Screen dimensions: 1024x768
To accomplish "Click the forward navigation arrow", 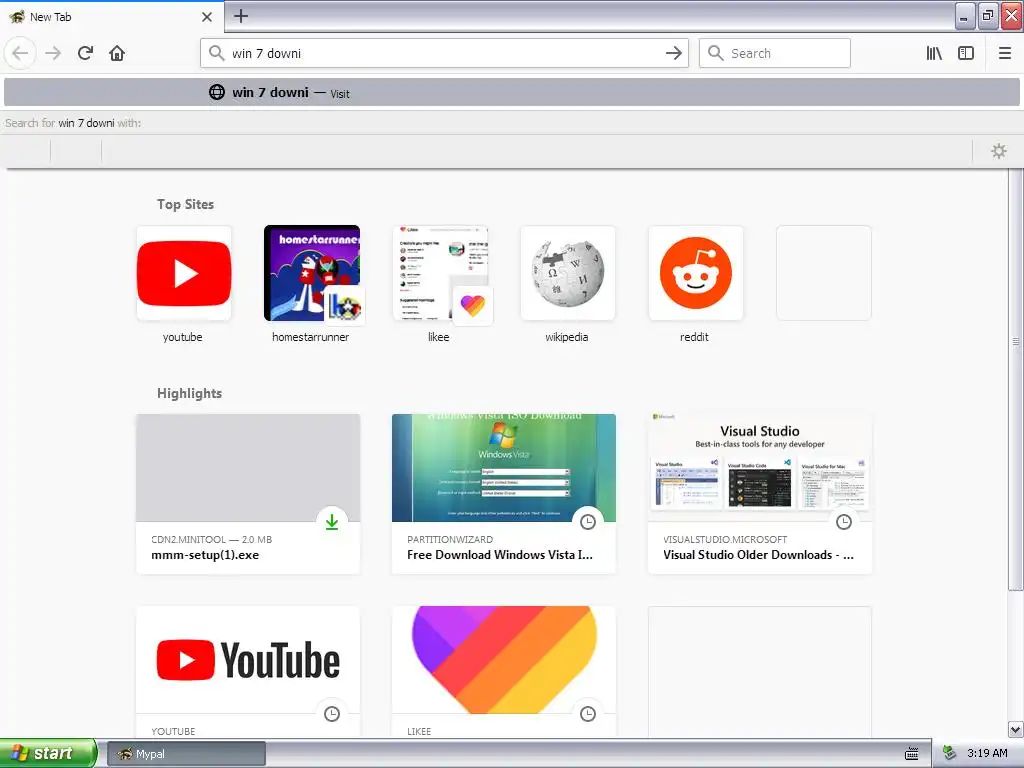I will click(x=53, y=53).
